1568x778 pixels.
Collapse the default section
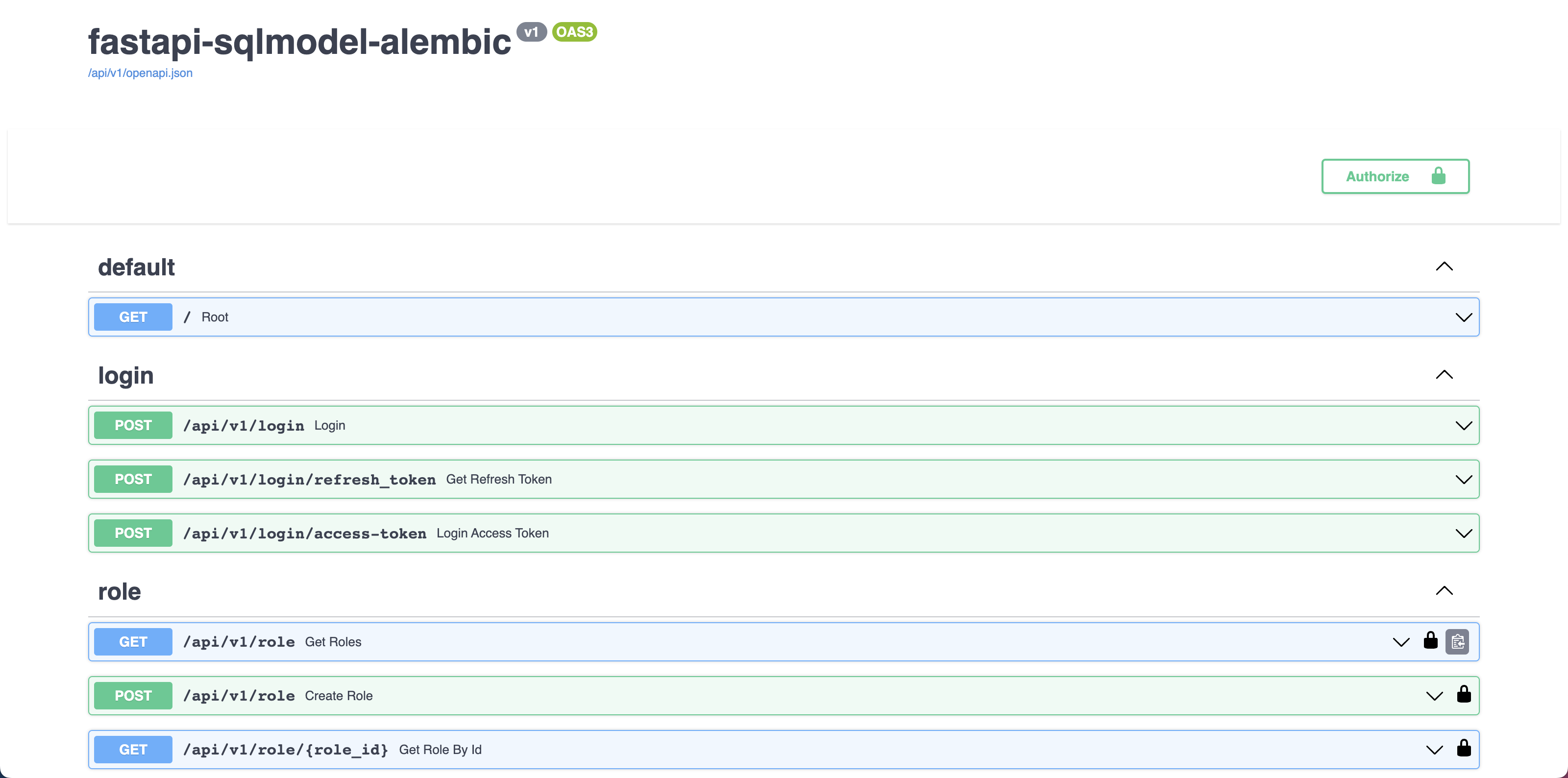pos(1444,267)
